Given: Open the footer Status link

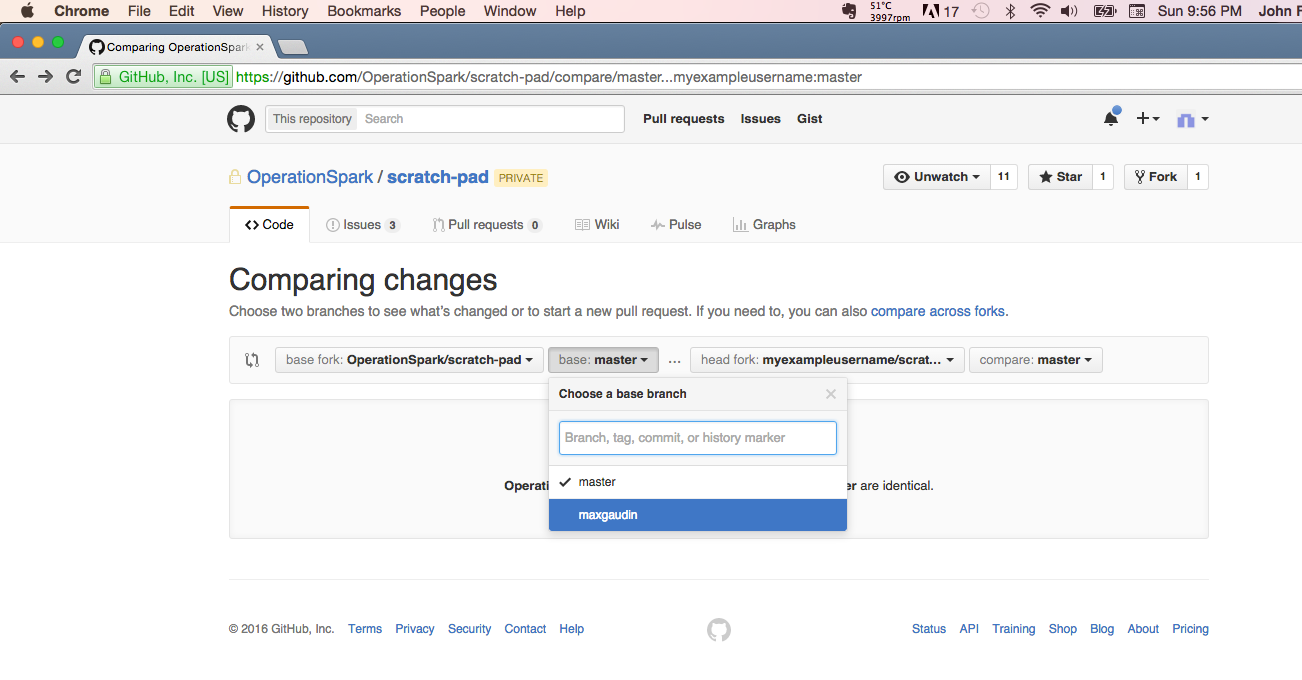Looking at the screenshot, I should [x=929, y=629].
